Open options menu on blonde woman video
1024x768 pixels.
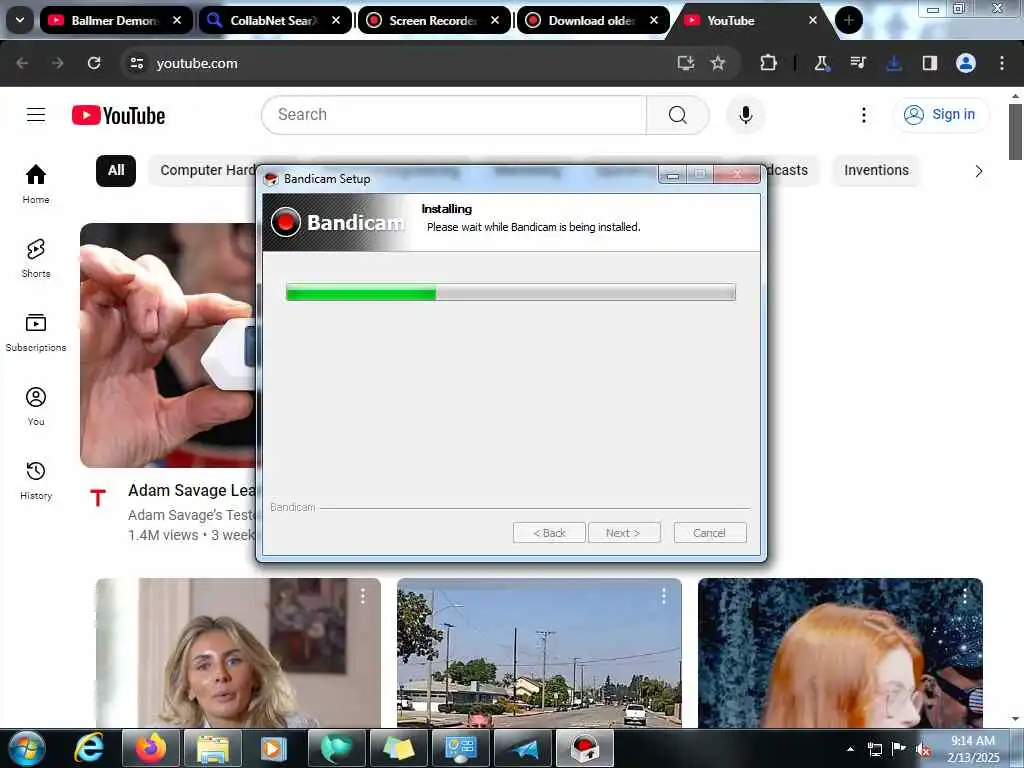tap(362, 596)
